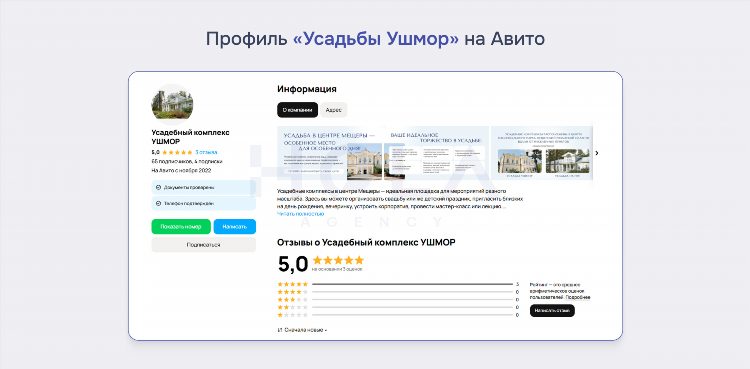The height and width of the screenshot is (369, 750).
Task: Click the 1-star rating filter row
Action: pos(398,315)
